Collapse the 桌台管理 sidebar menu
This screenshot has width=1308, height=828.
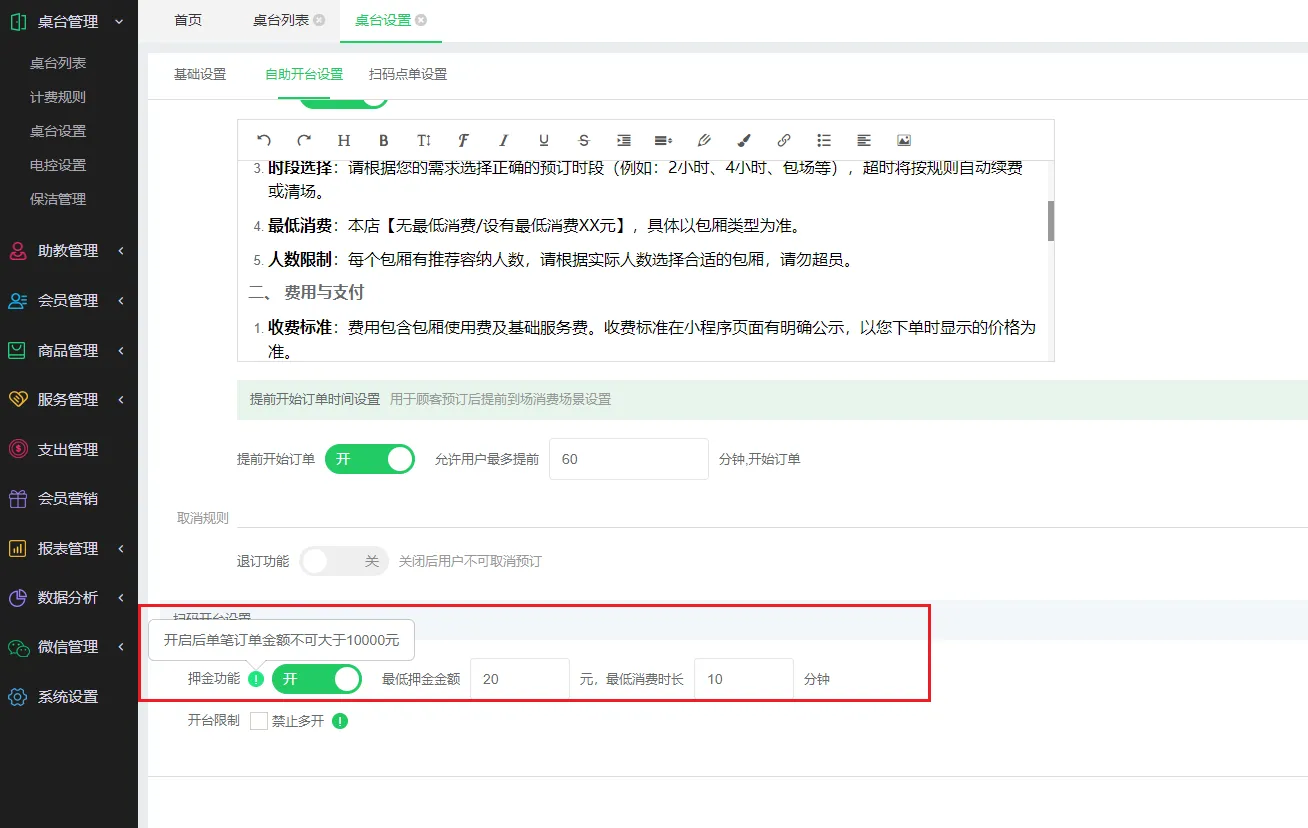click(68, 21)
